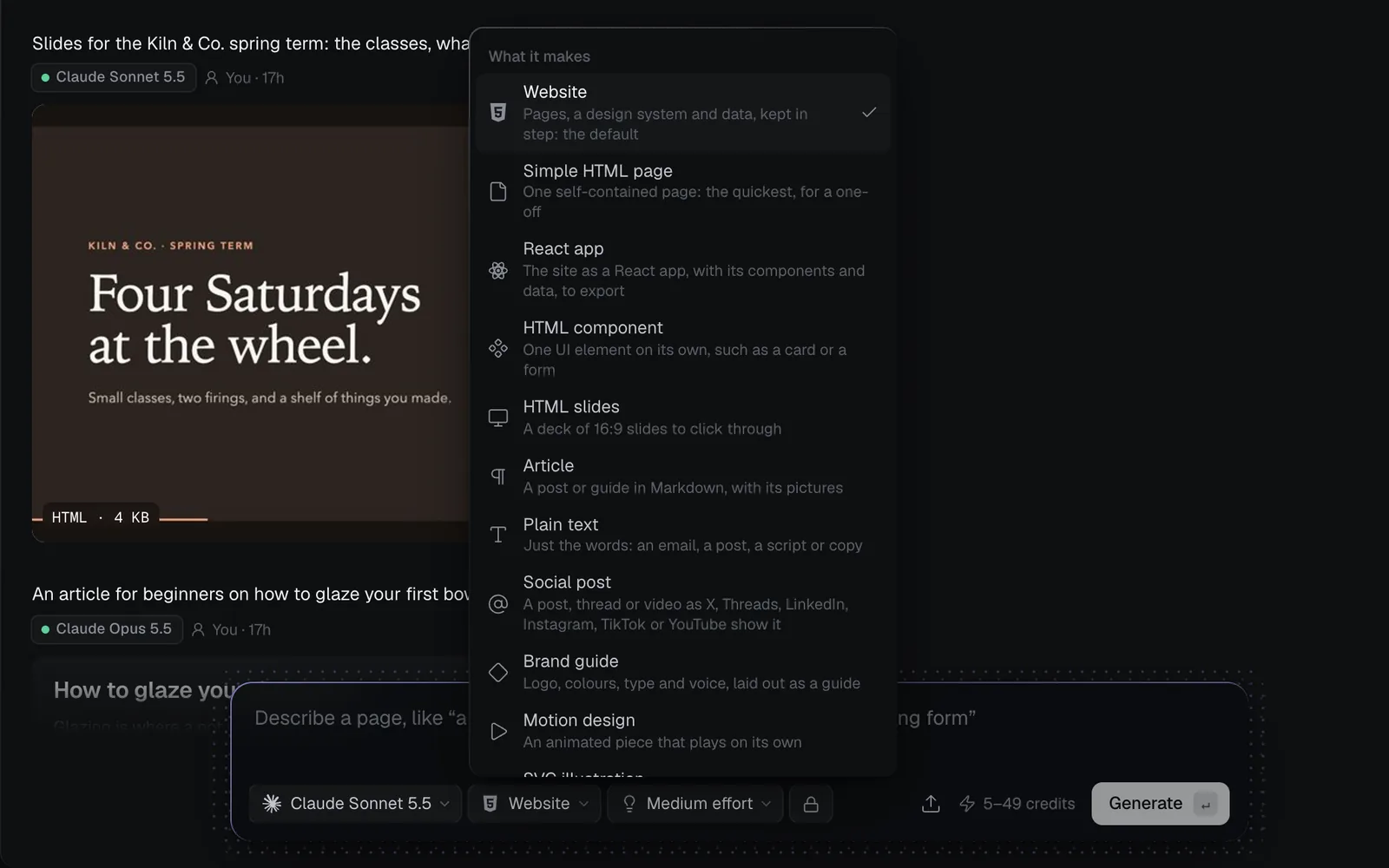Click the article for beginners glaze title

click(251, 595)
